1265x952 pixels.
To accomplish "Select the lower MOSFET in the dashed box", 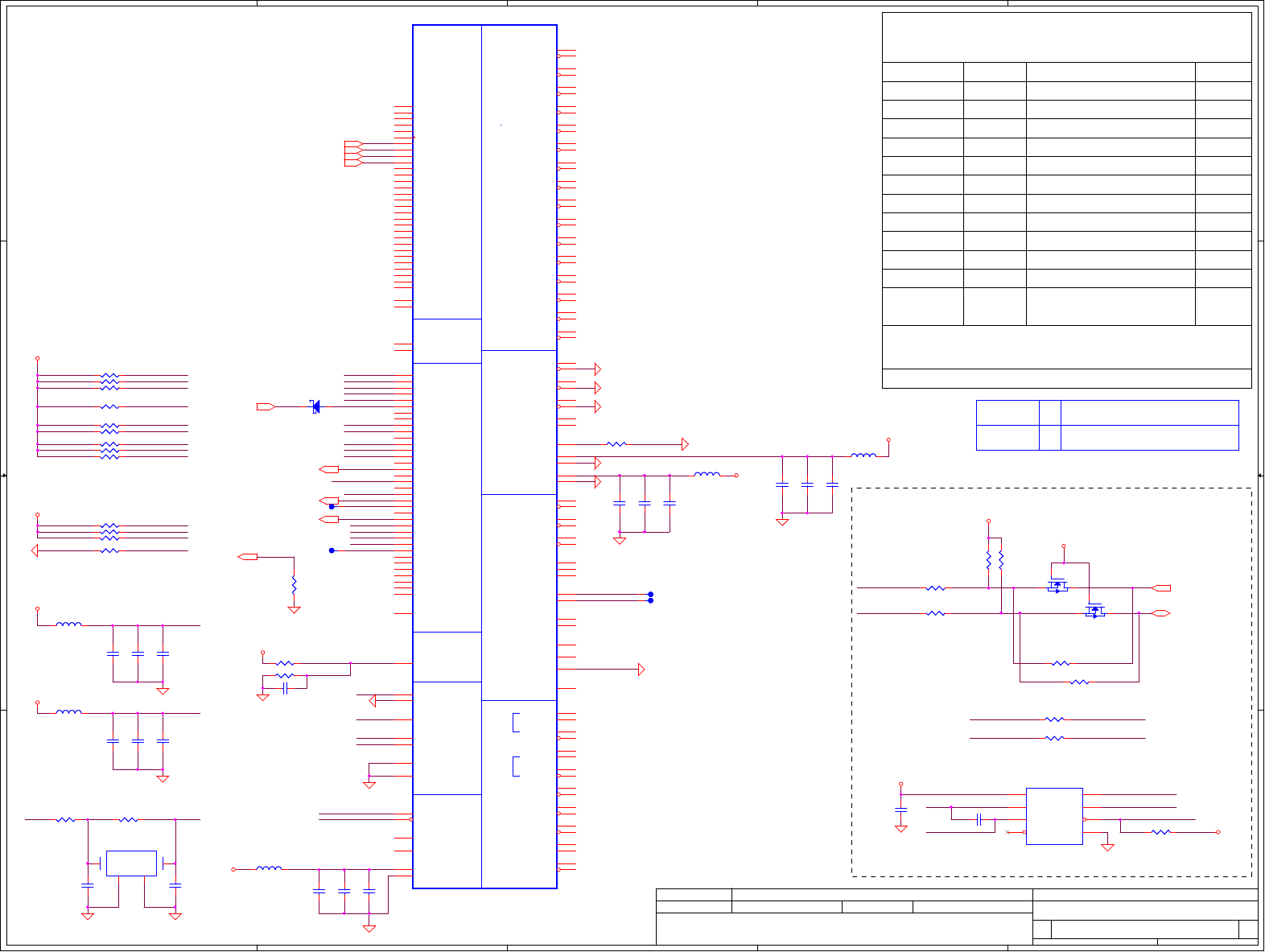I will coord(1094,610).
